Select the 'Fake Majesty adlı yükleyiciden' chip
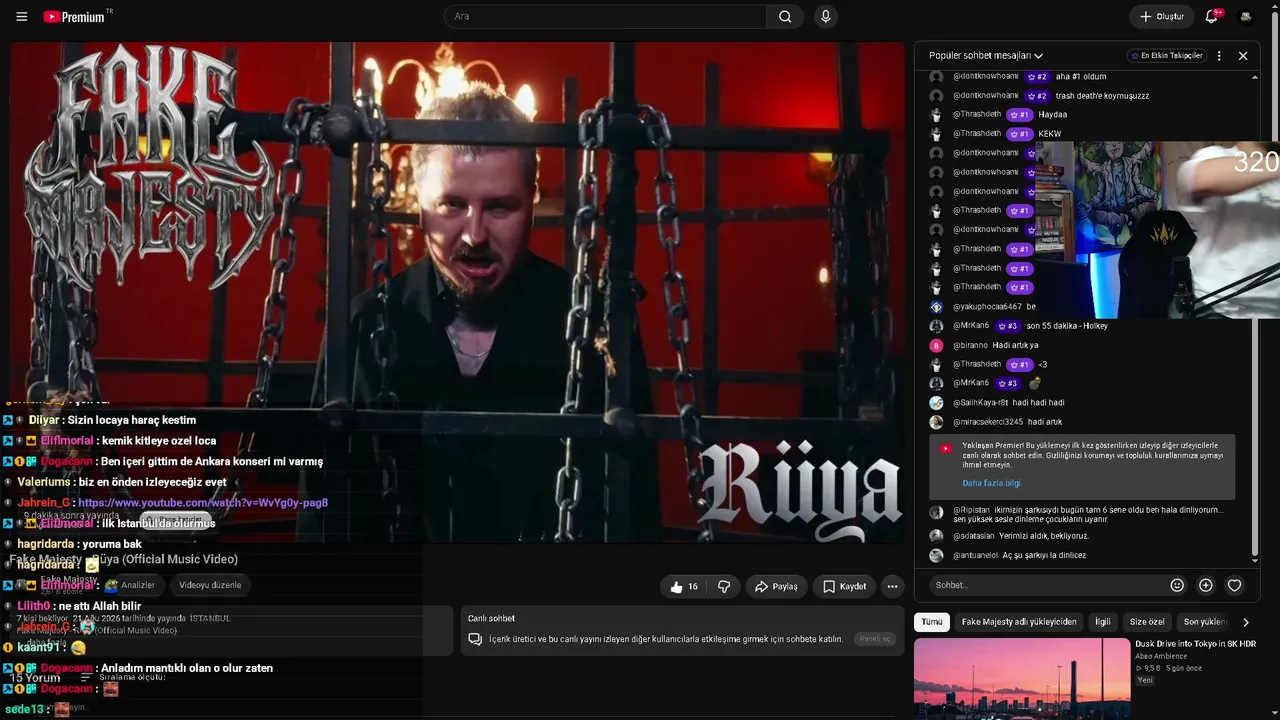This screenshot has width=1280, height=720. coord(1019,622)
